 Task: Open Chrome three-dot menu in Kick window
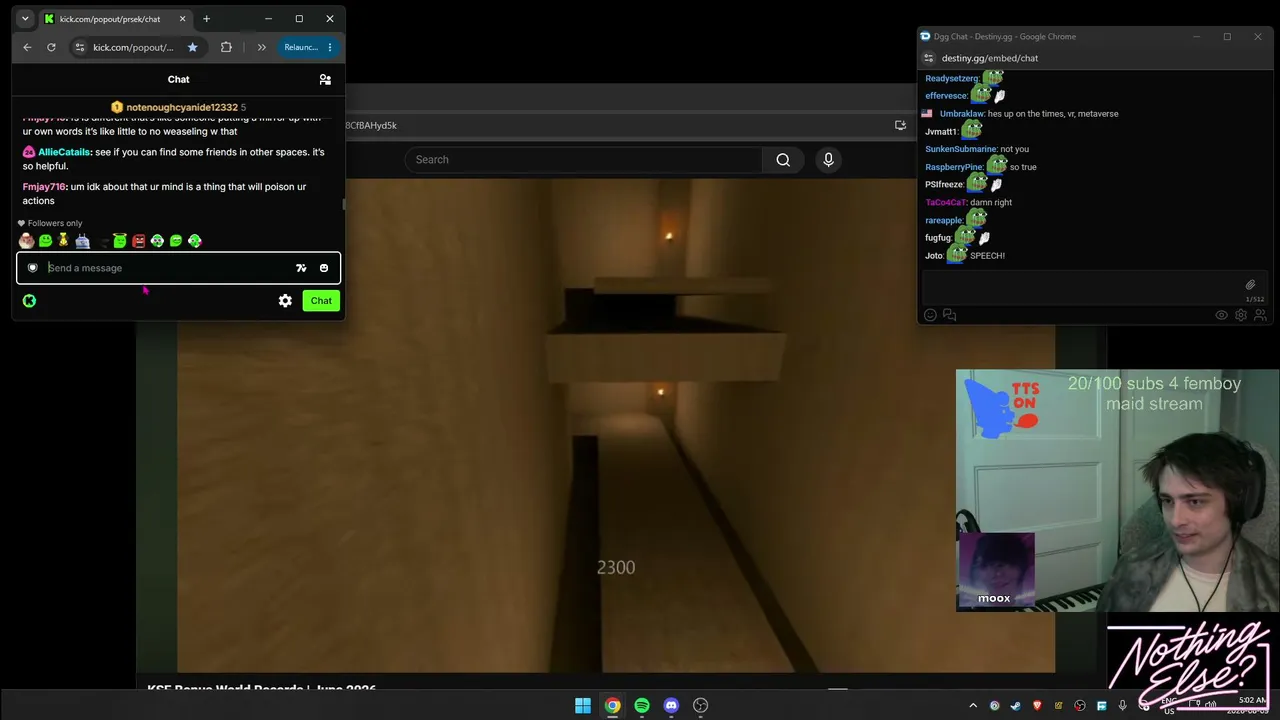(x=330, y=47)
